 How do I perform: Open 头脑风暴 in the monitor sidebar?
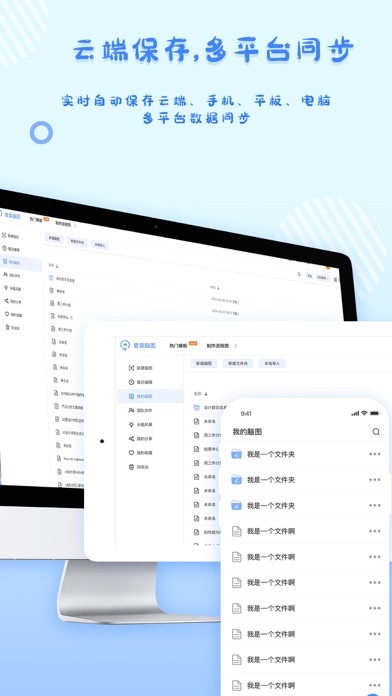click(12, 289)
